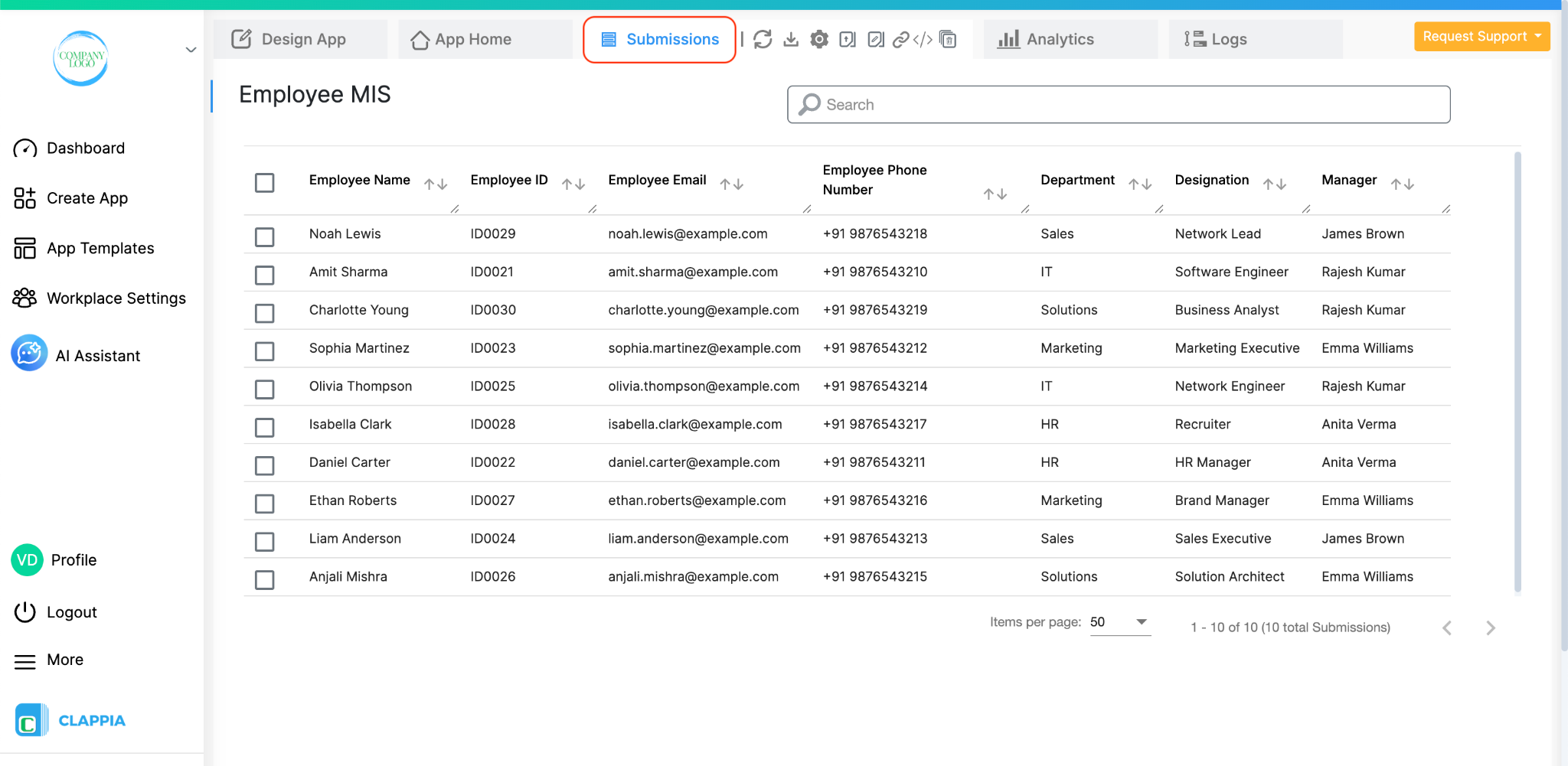Refresh the submissions list
This screenshot has height=766, width=1568.
pyautogui.click(x=763, y=39)
